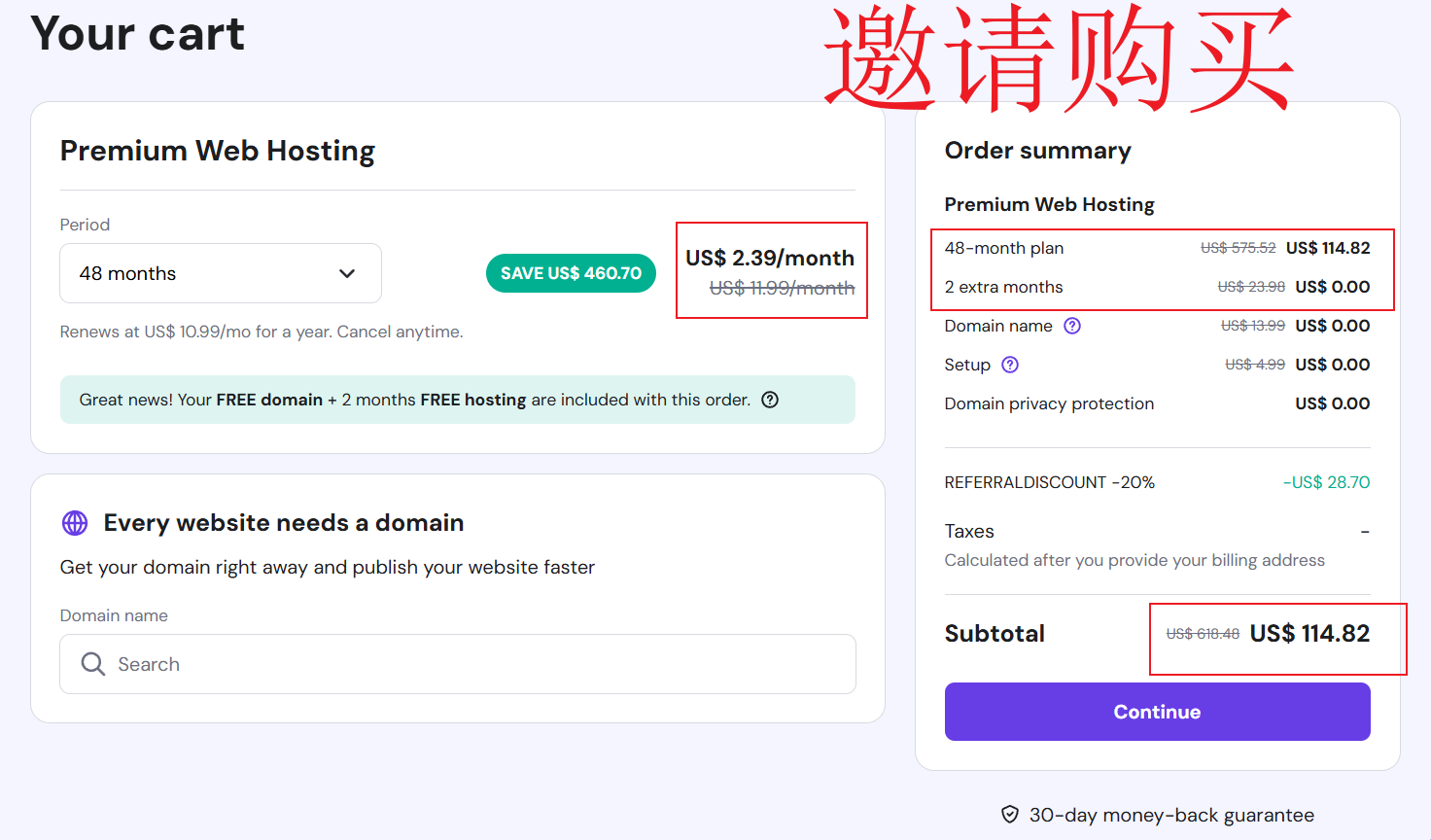Click the 30-day money-back guarantee text

pos(1171,815)
